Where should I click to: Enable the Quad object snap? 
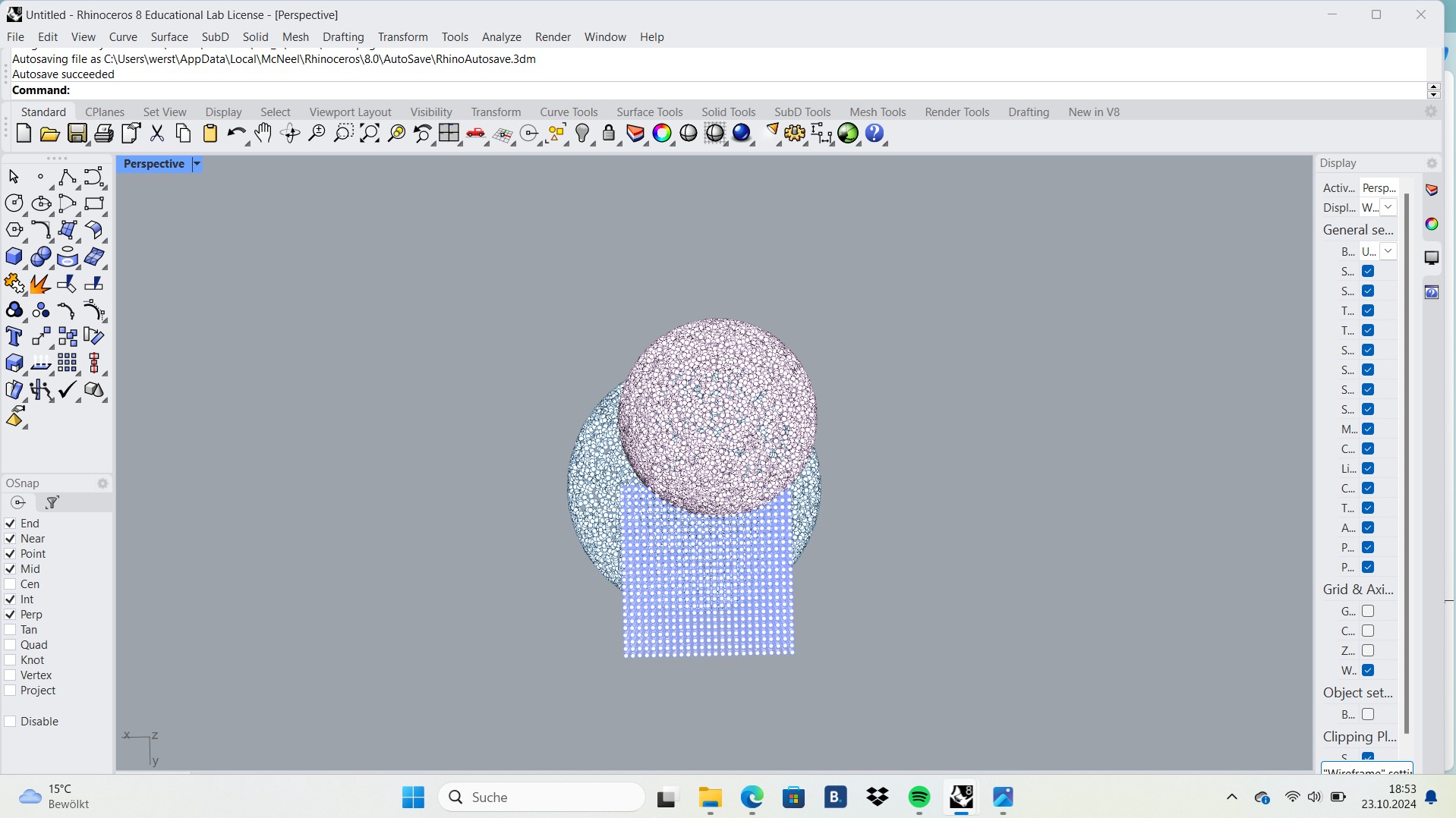[x=10, y=644]
